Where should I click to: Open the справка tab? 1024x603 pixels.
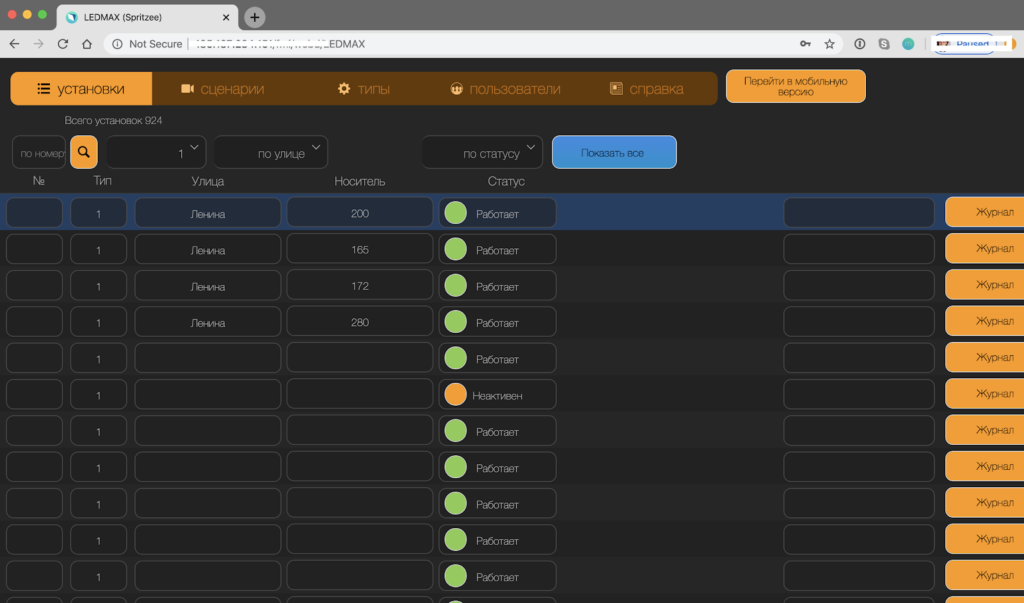pos(647,88)
